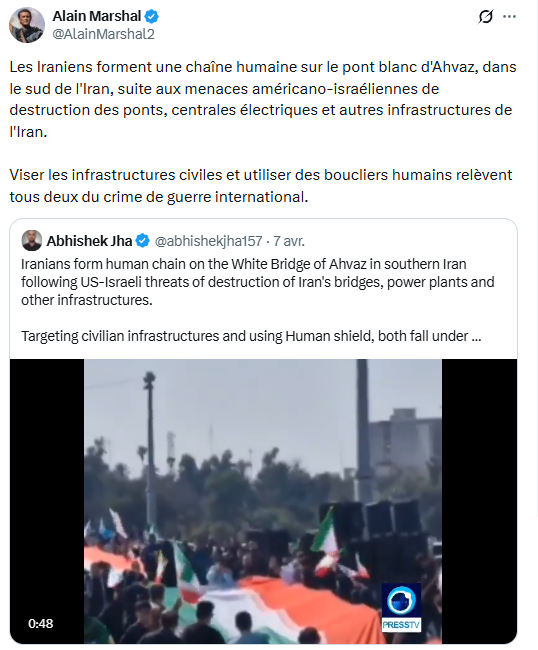Viewport: 538px width, 650px height.
Task: Open the @abhishekjha157 handle
Action: pyautogui.click(x=208, y=241)
